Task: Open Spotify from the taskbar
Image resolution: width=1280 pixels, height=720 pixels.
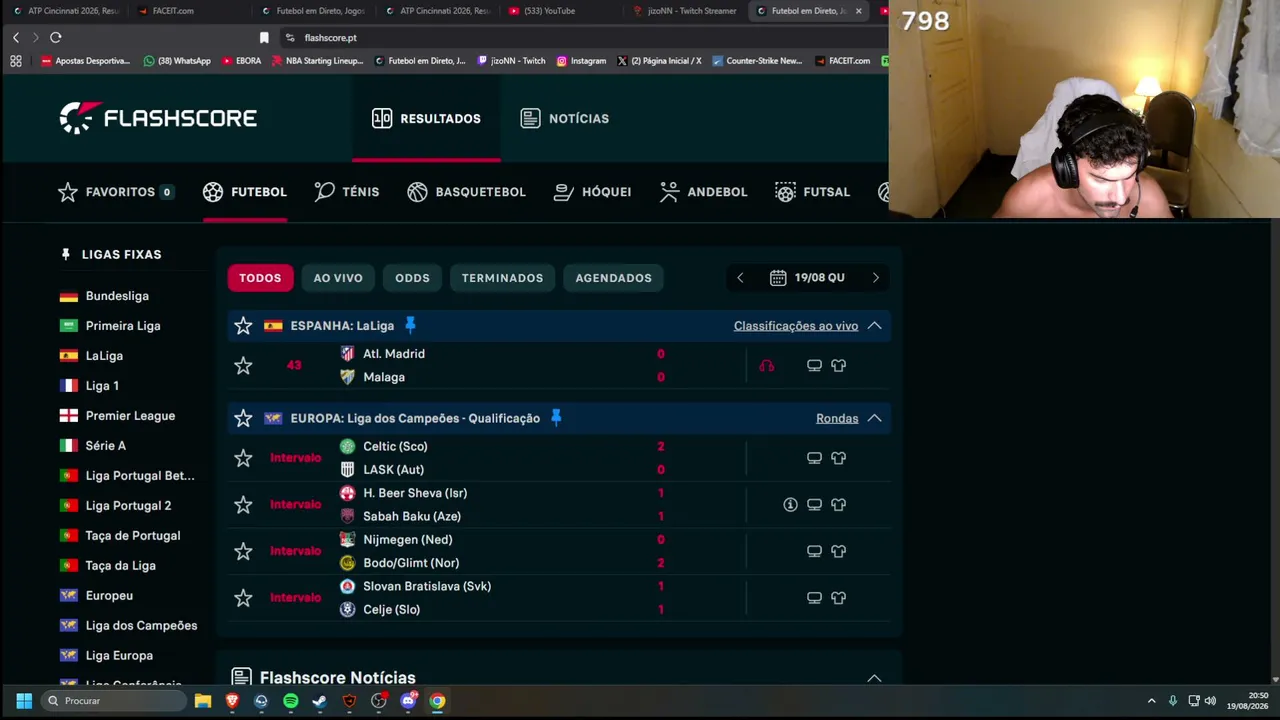Action: click(290, 701)
